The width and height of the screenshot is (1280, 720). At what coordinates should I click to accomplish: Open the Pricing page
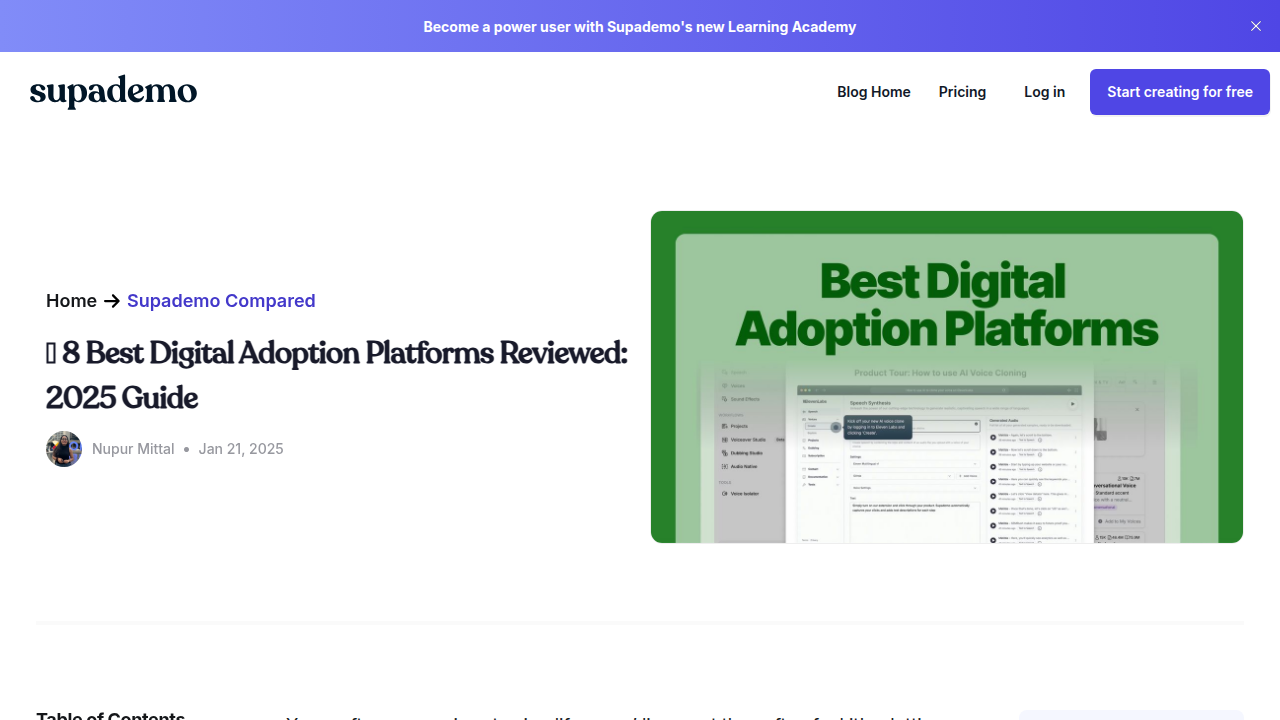(x=962, y=92)
